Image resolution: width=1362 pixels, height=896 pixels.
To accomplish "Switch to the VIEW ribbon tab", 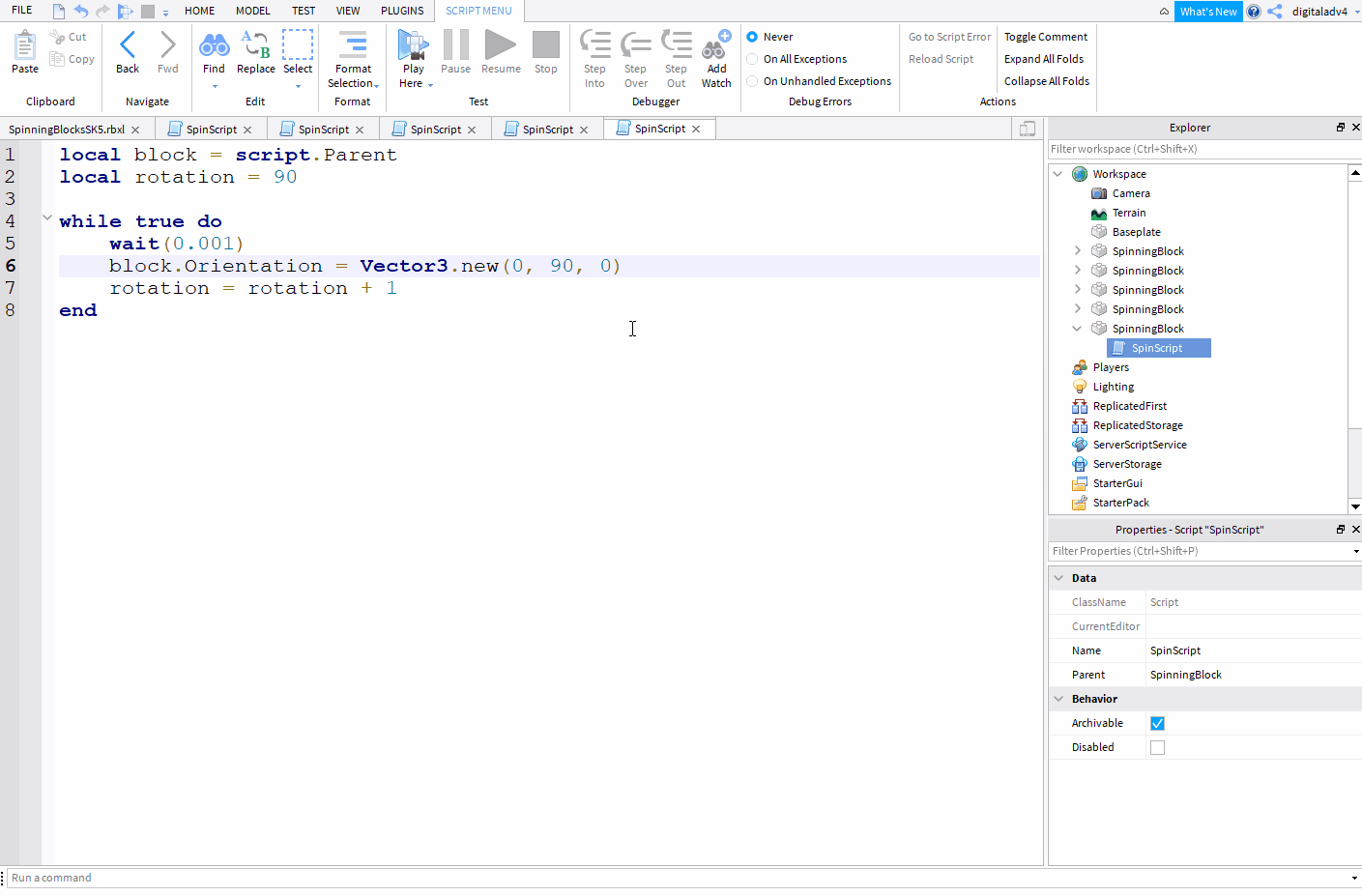I will point(348,11).
